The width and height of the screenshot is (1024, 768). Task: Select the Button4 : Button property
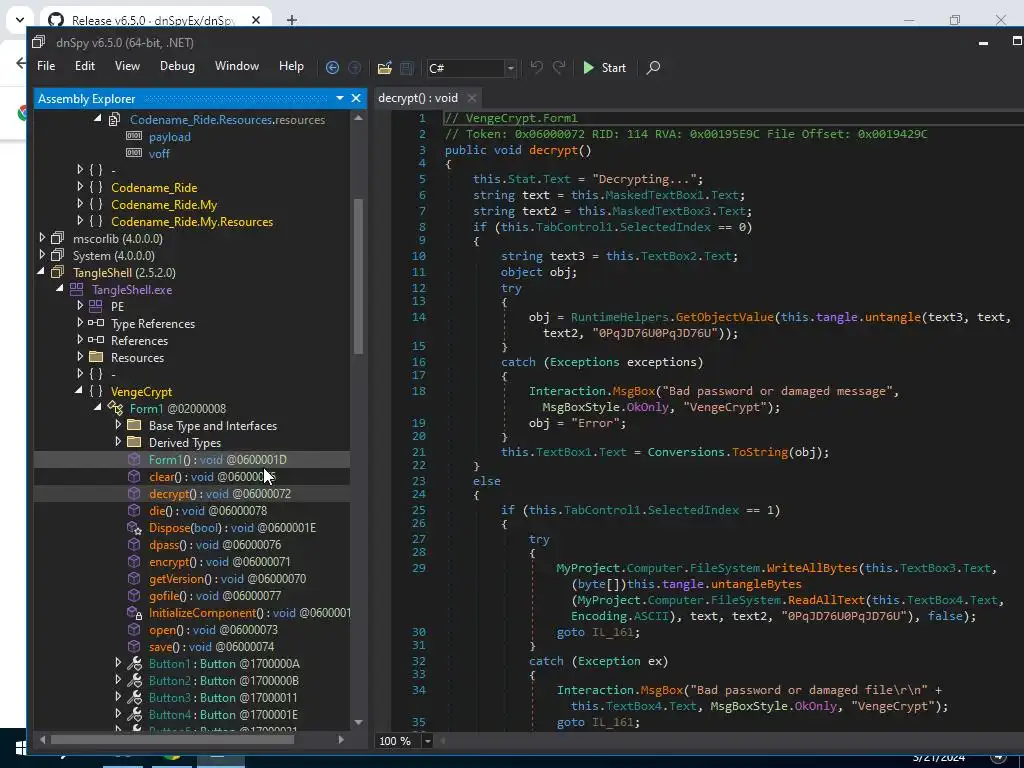223,714
